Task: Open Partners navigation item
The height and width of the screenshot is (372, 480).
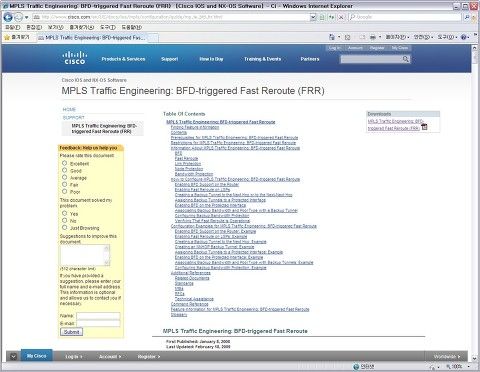Action: click(310, 59)
